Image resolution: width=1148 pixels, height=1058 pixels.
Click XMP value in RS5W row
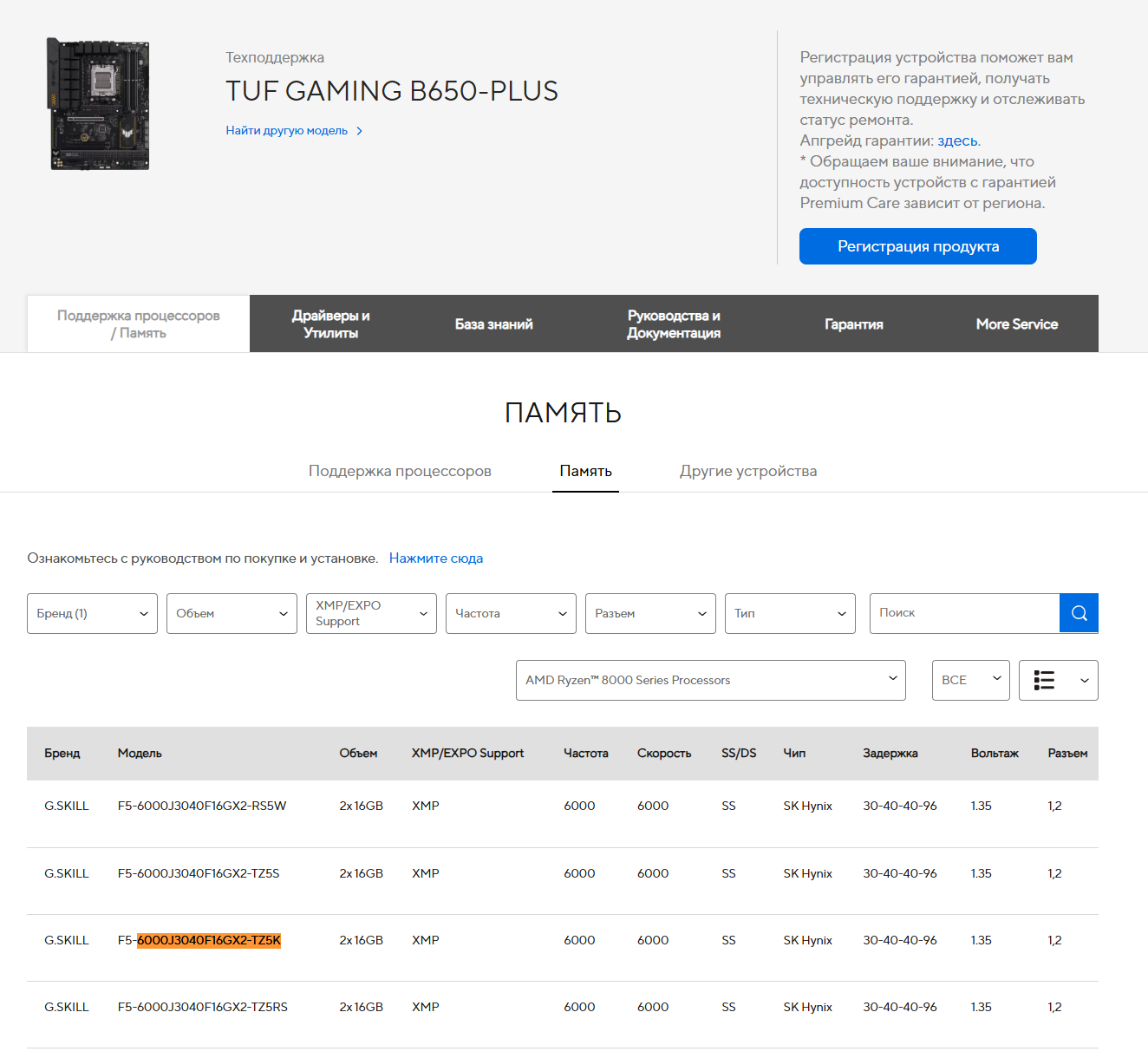425,806
